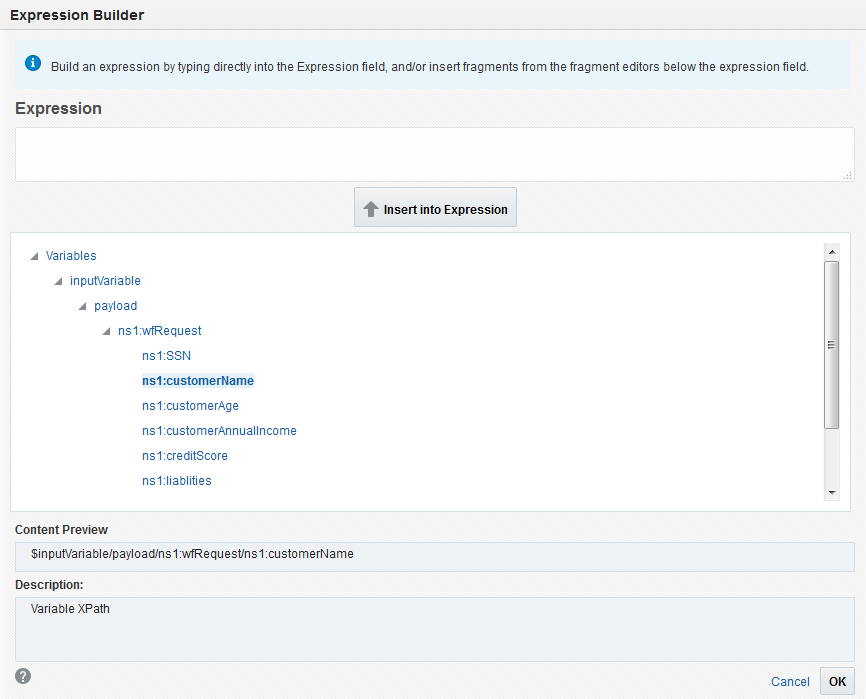Collapse the payload node
Image resolution: width=866 pixels, height=699 pixels.
(x=83, y=306)
